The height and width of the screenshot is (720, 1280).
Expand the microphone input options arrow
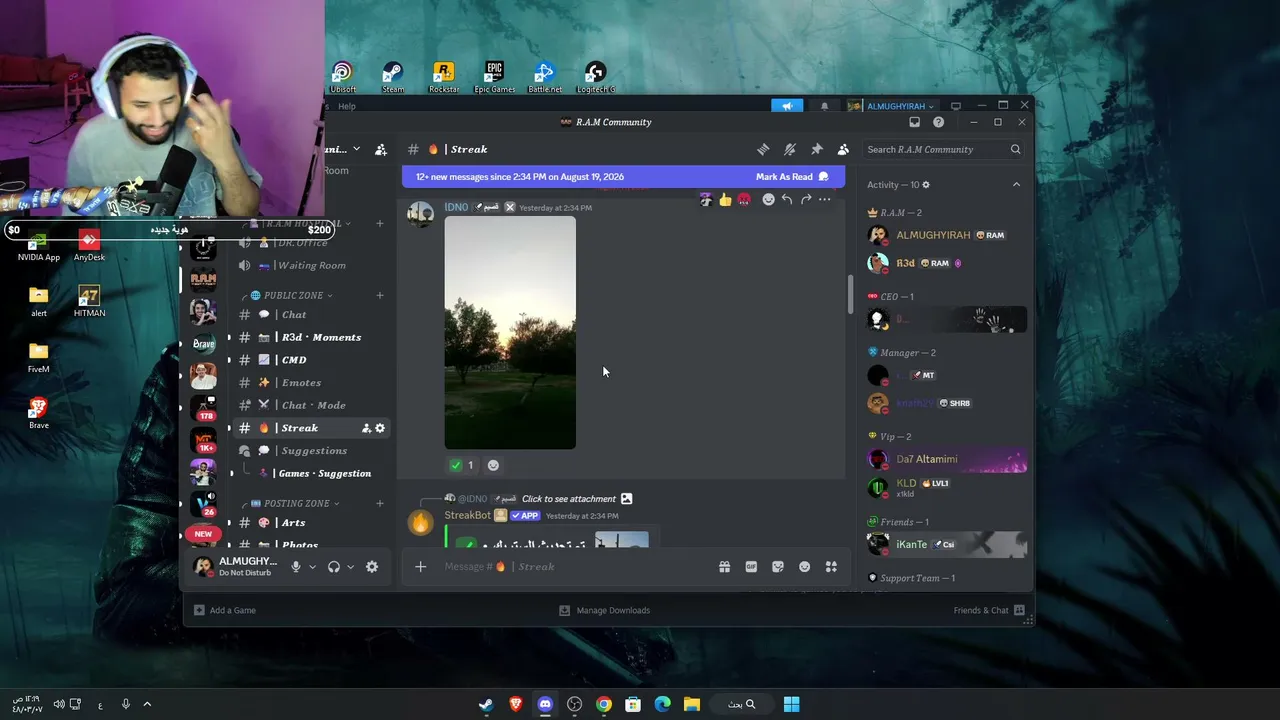click(312, 567)
